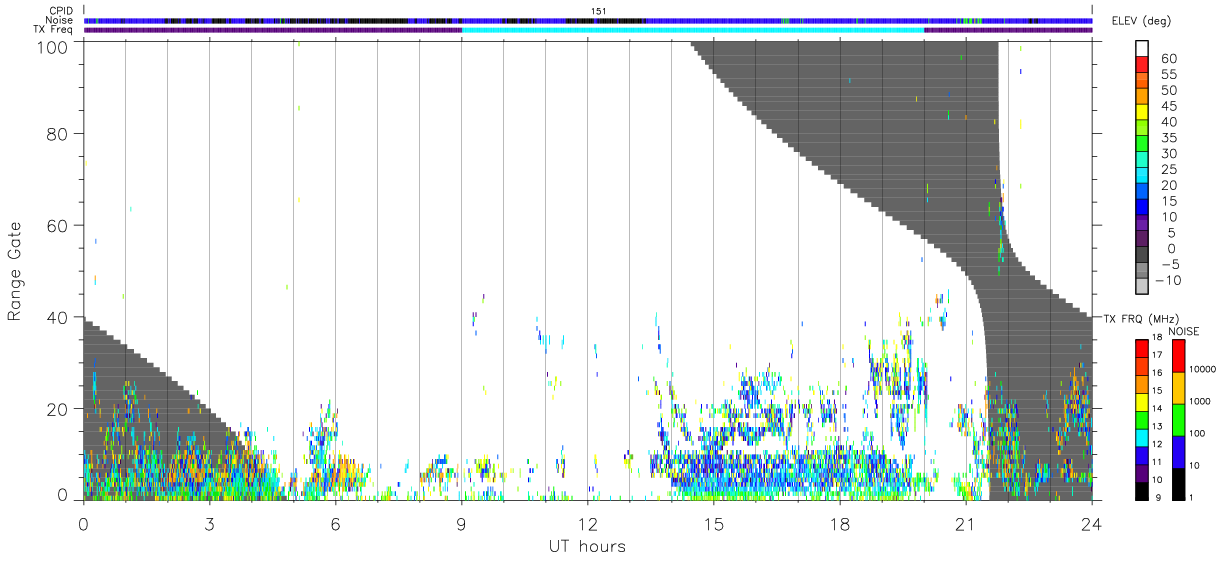Click the x-axis tick label '6'
This screenshot has height=567, width=1228.
(335, 523)
